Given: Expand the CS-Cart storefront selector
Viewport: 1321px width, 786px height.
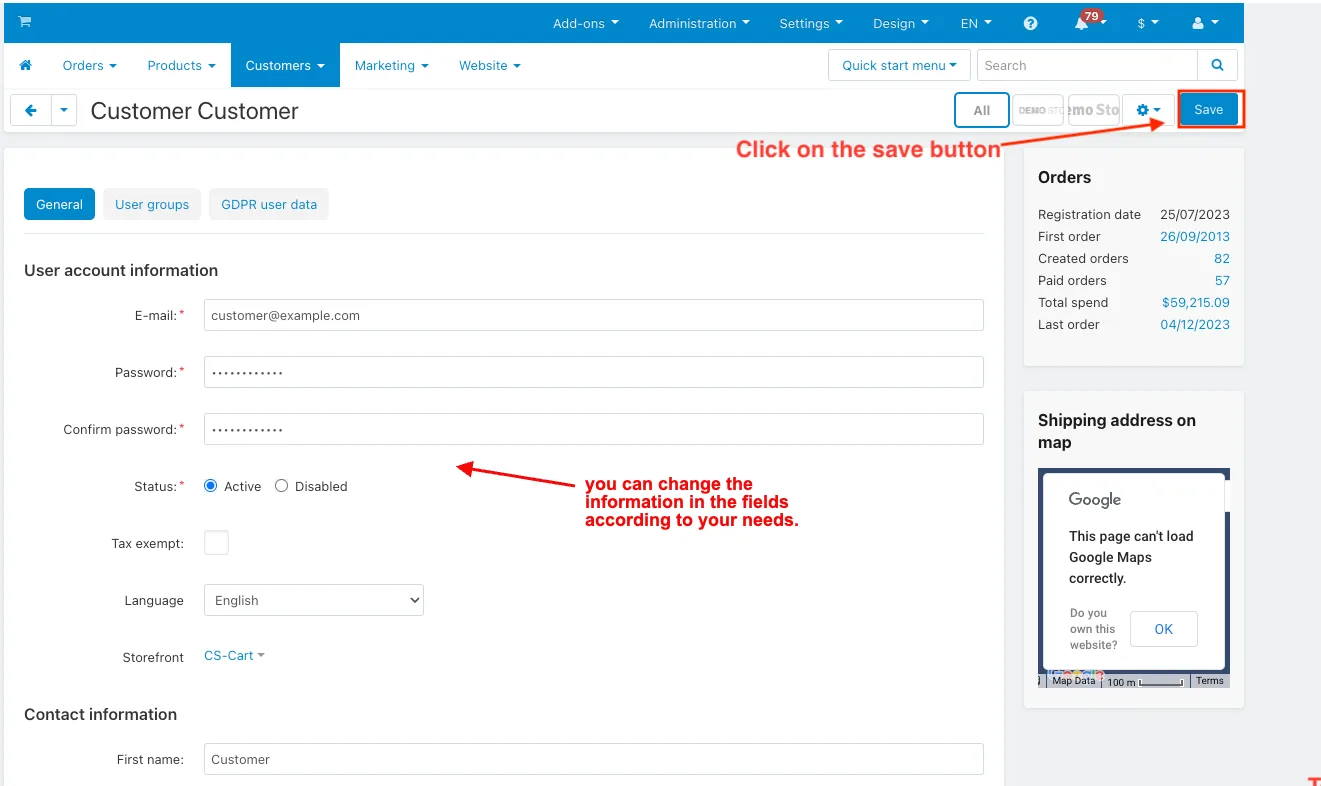Looking at the screenshot, I should pyautogui.click(x=234, y=656).
